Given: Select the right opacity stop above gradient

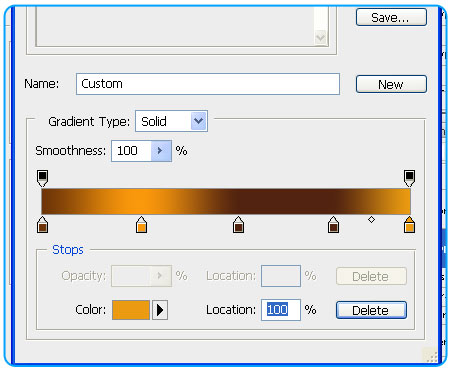Looking at the screenshot, I should tap(409, 178).
